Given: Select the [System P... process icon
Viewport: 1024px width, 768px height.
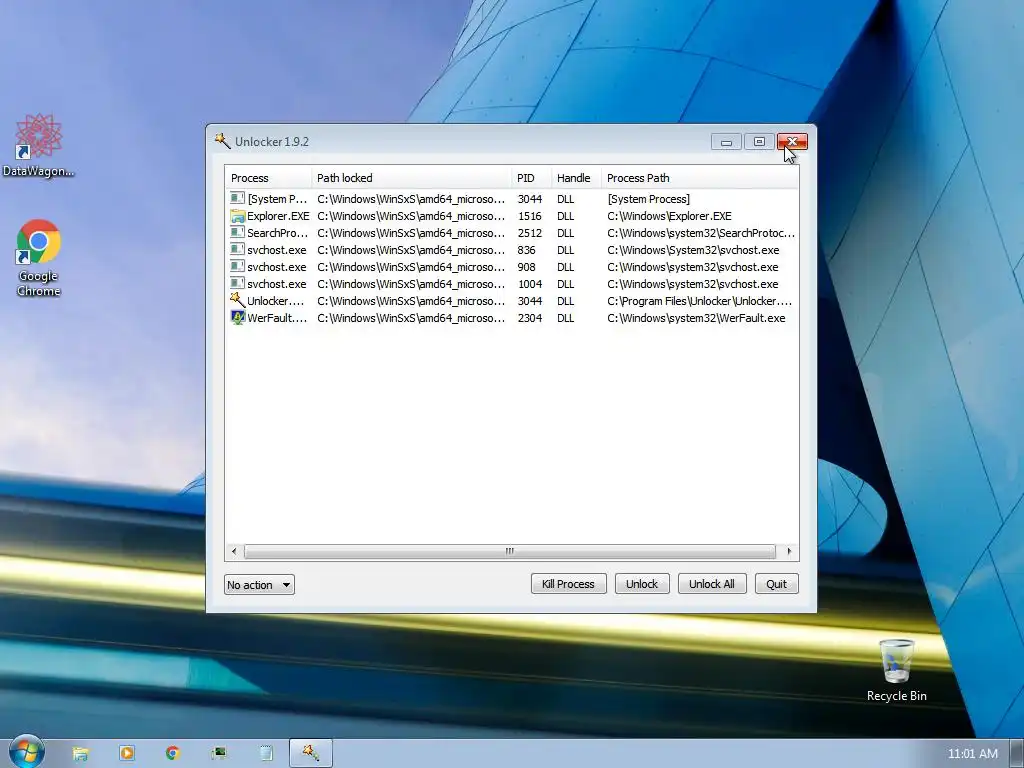Looking at the screenshot, I should [238, 198].
